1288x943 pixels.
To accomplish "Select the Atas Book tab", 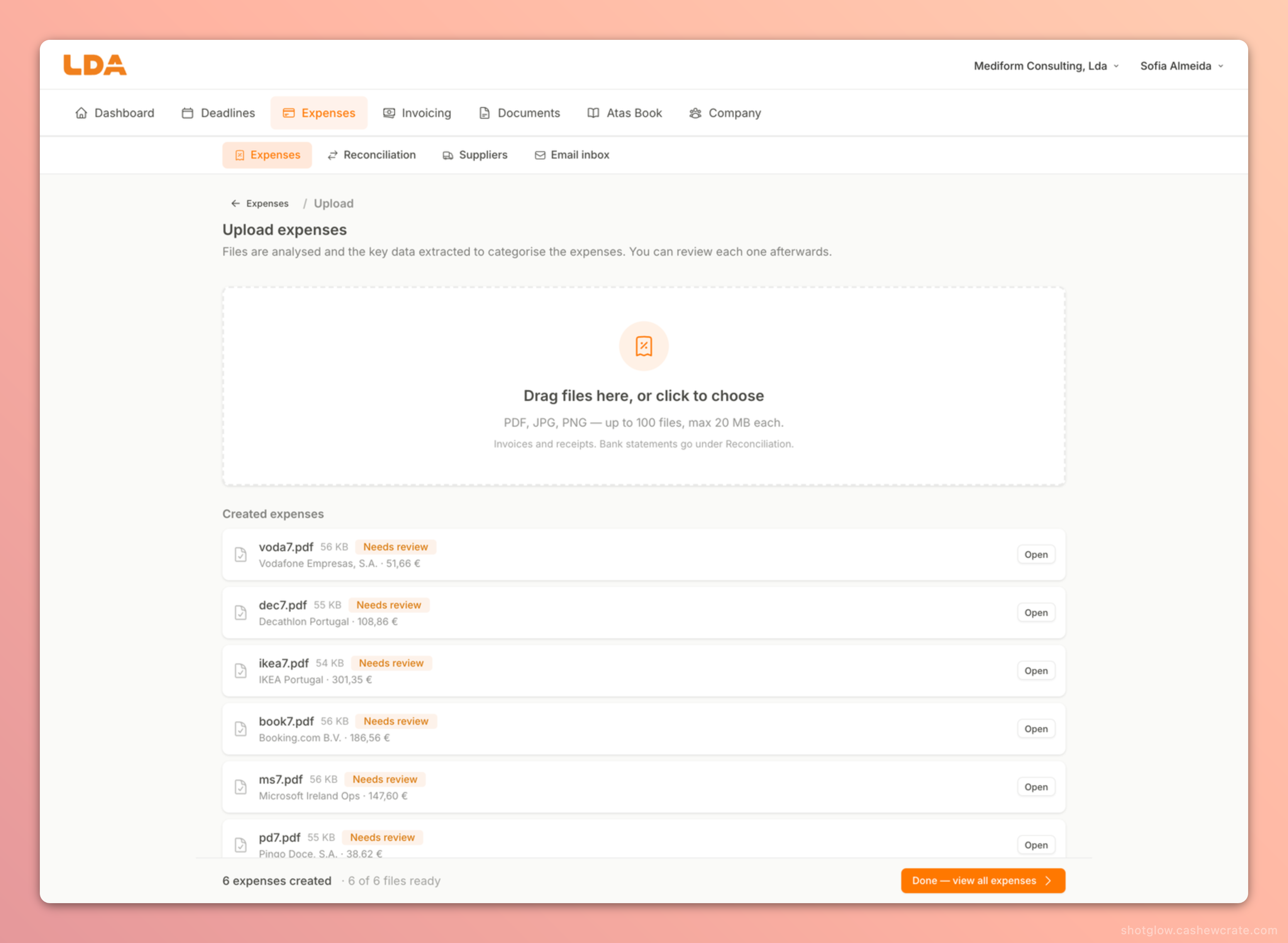I will pyautogui.click(x=625, y=113).
